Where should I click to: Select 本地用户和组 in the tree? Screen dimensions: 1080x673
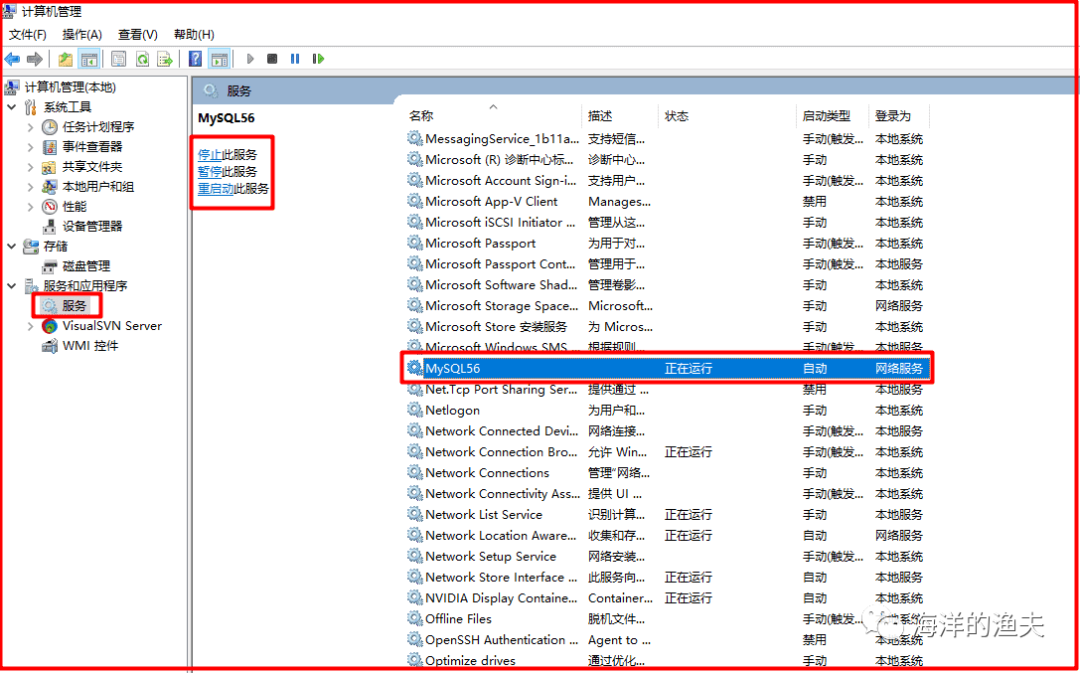click(98, 187)
